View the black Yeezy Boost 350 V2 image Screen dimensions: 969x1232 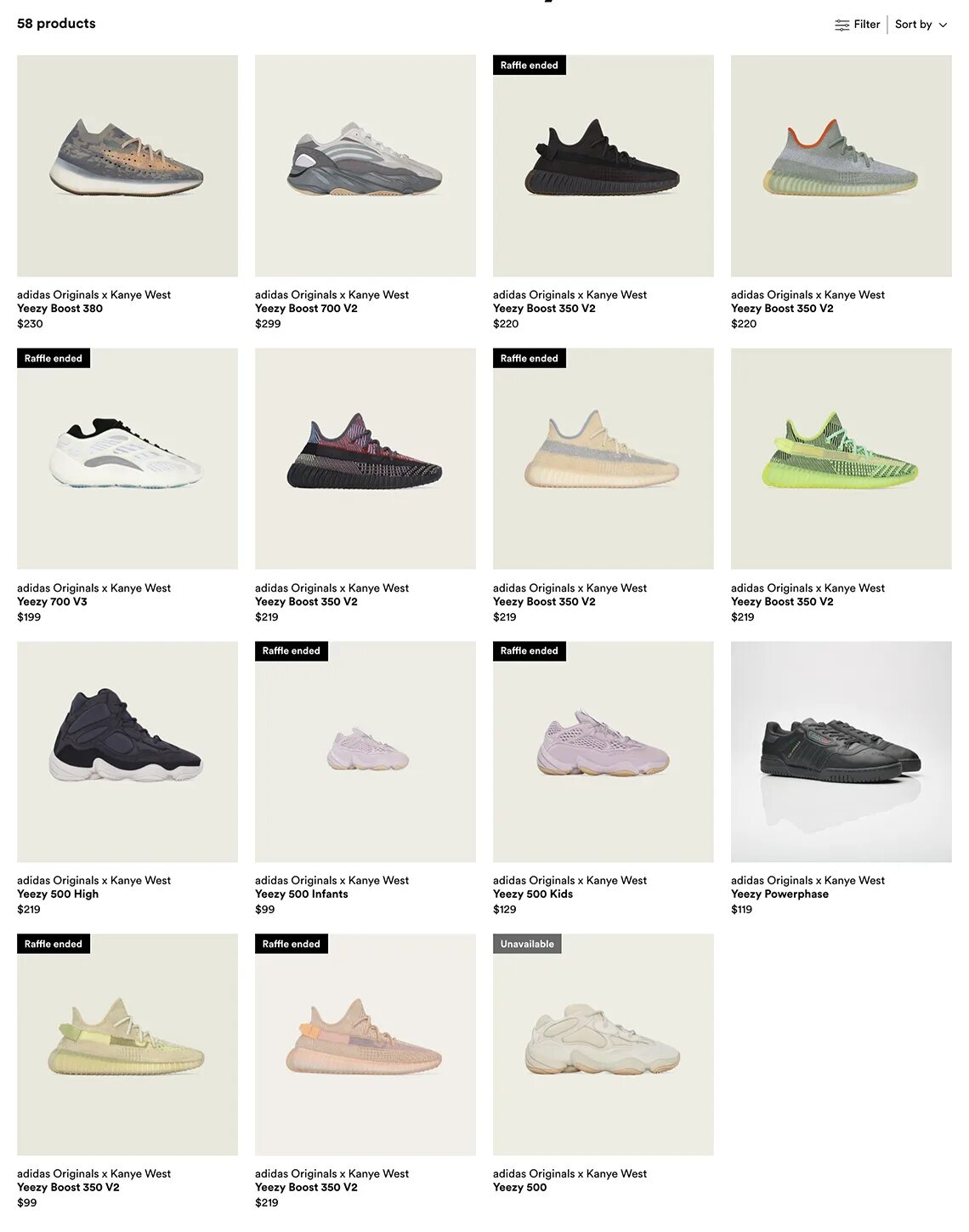pyautogui.click(x=603, y=166)
